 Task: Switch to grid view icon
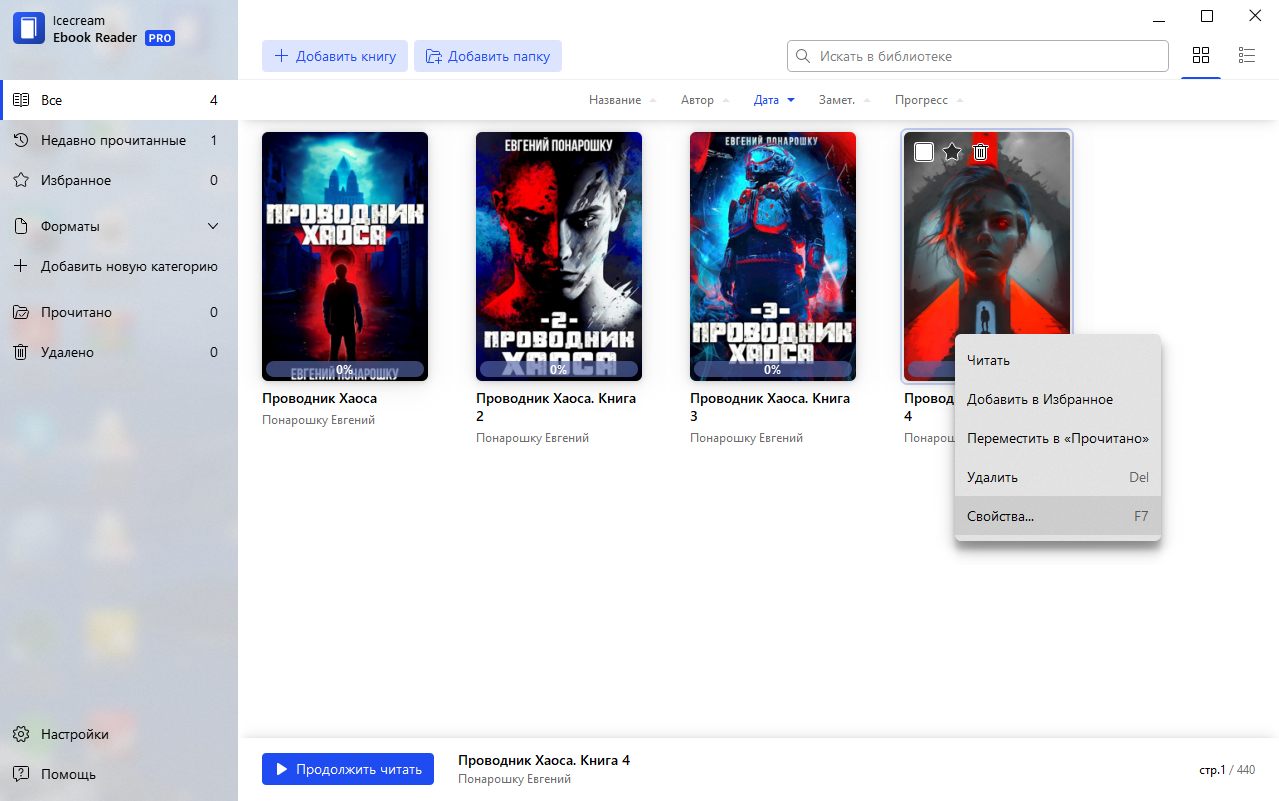click(x=1201, y=56)
